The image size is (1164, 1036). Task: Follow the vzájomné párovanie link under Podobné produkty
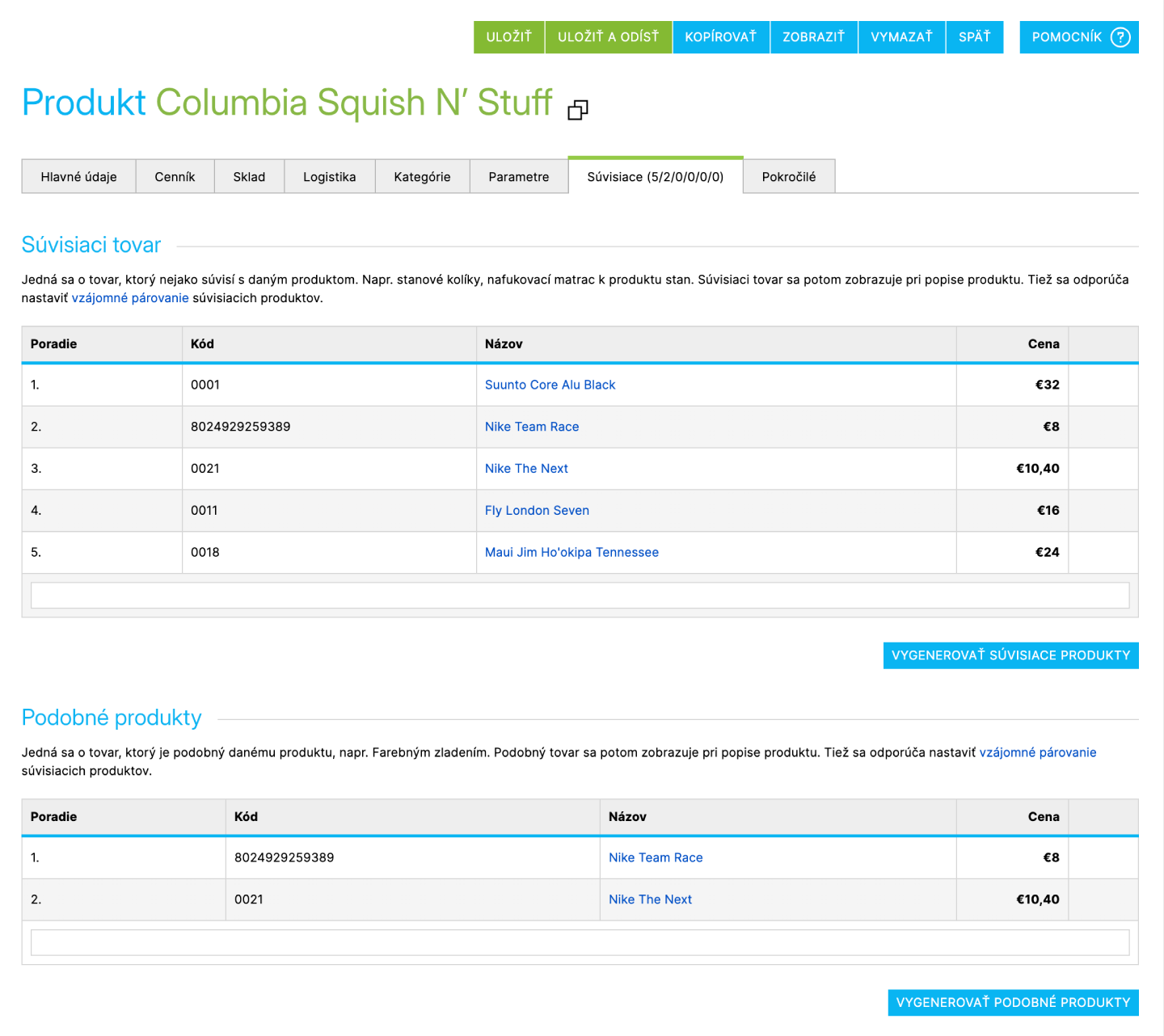1038,752
